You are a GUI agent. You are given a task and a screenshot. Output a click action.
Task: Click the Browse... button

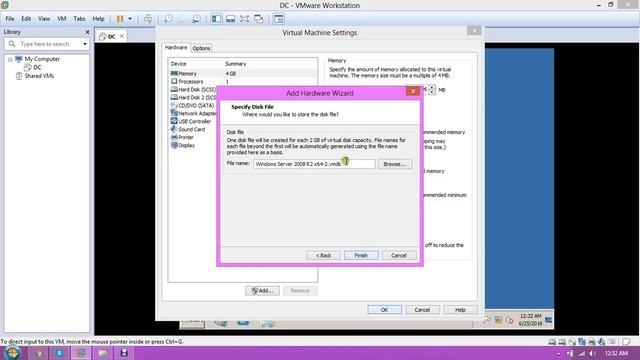click(x=395, y=164)
